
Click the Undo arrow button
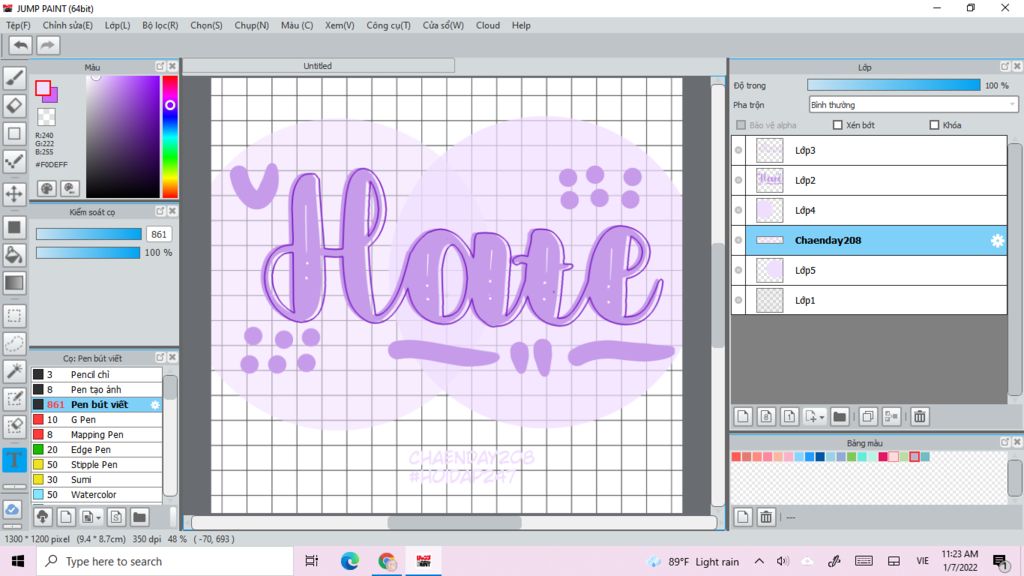coord(20,45)
